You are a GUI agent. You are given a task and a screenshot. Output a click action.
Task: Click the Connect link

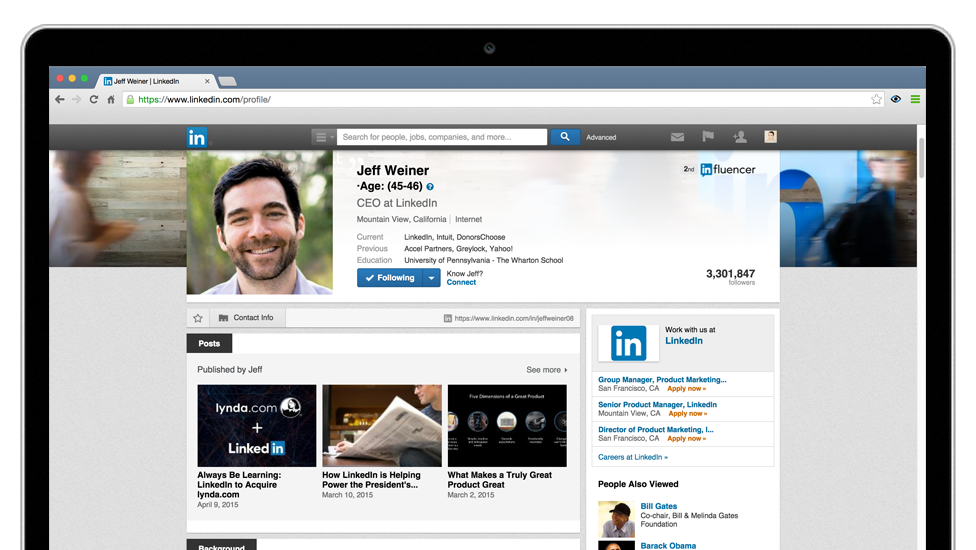pyautogui.click(x=461, y=282)
